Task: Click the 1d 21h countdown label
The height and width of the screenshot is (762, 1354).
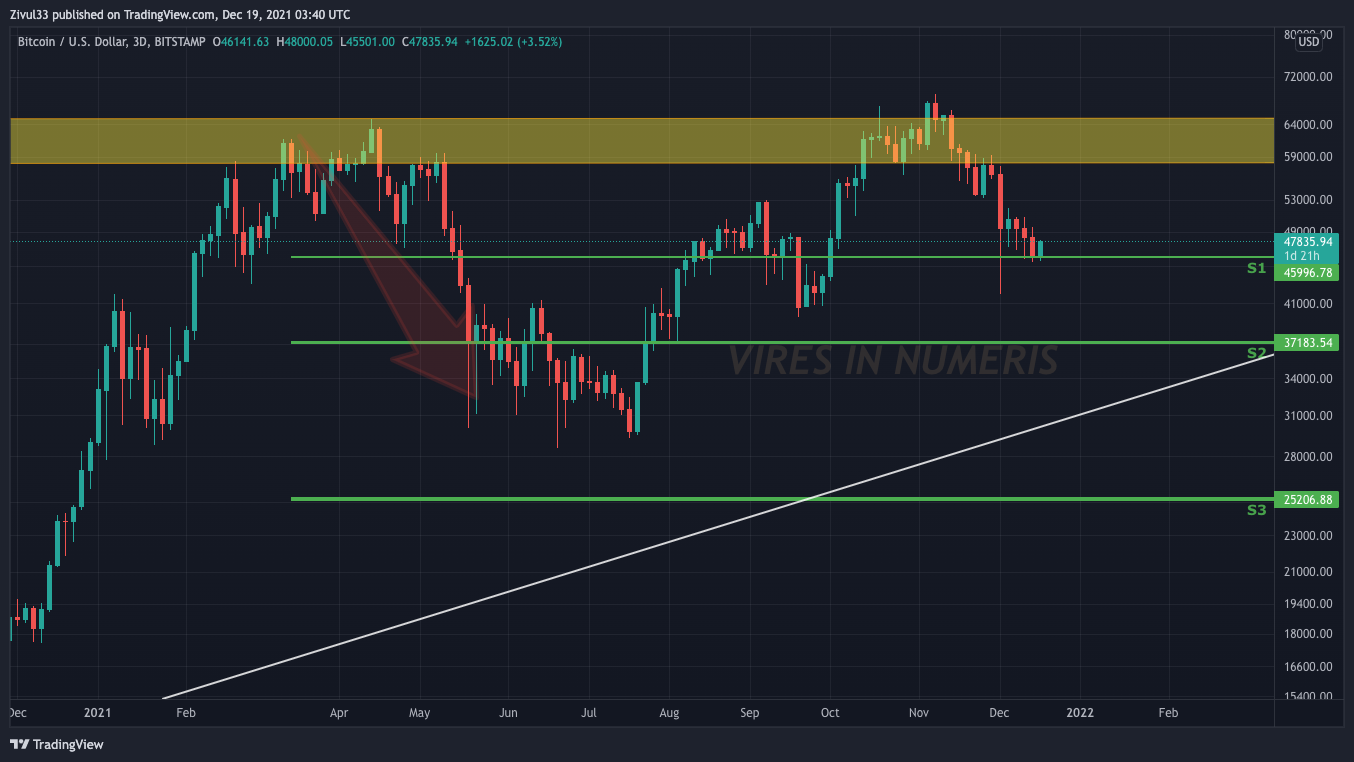Action: tap(1301, 256)
